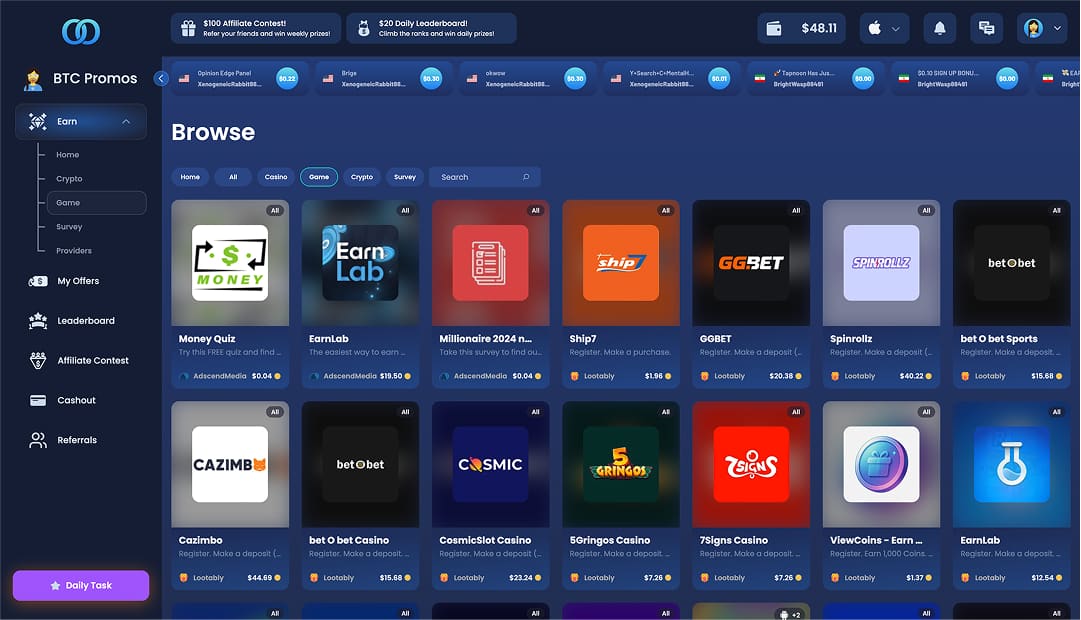
Task: Click the offer Search input field
Action: (x=485, y=177)
